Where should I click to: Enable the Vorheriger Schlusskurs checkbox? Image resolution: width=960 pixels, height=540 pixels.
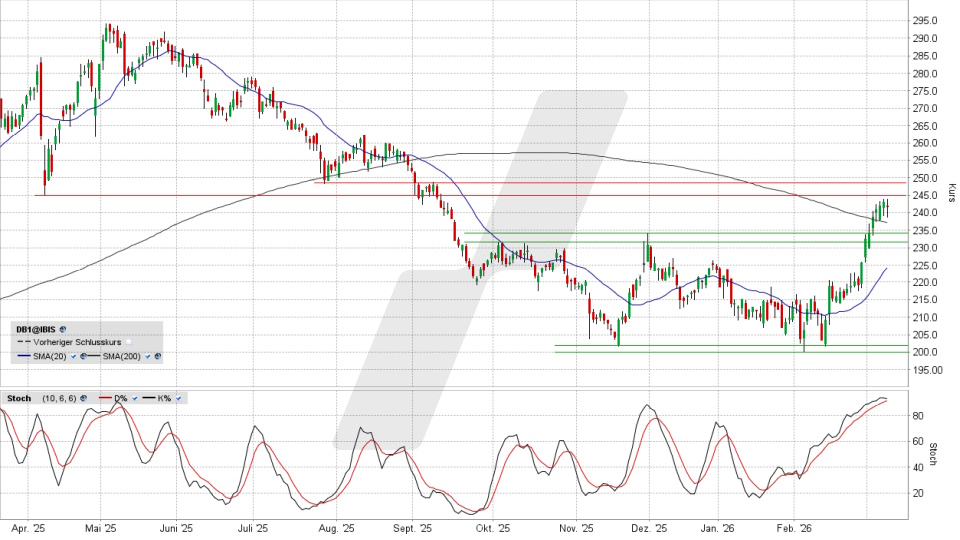tap(130, 341)
